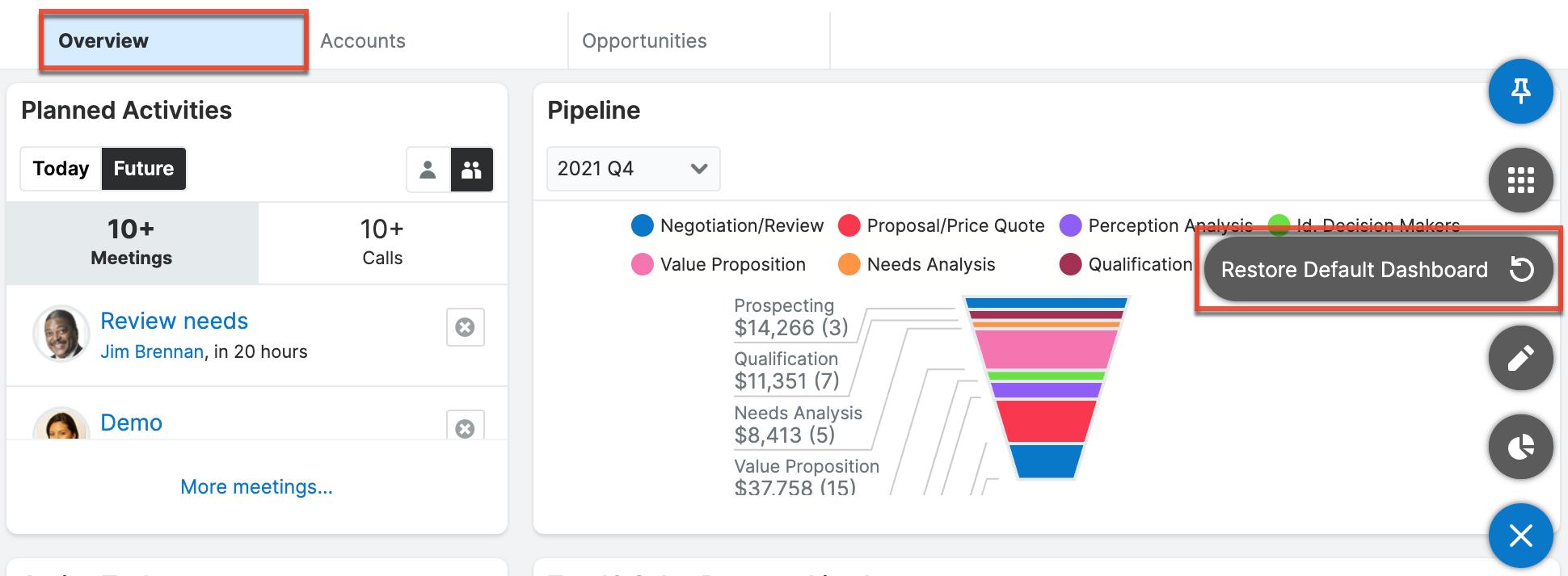Open the Jim Brennan contact link
This screenshot has height=576, width=1568.
152,352
